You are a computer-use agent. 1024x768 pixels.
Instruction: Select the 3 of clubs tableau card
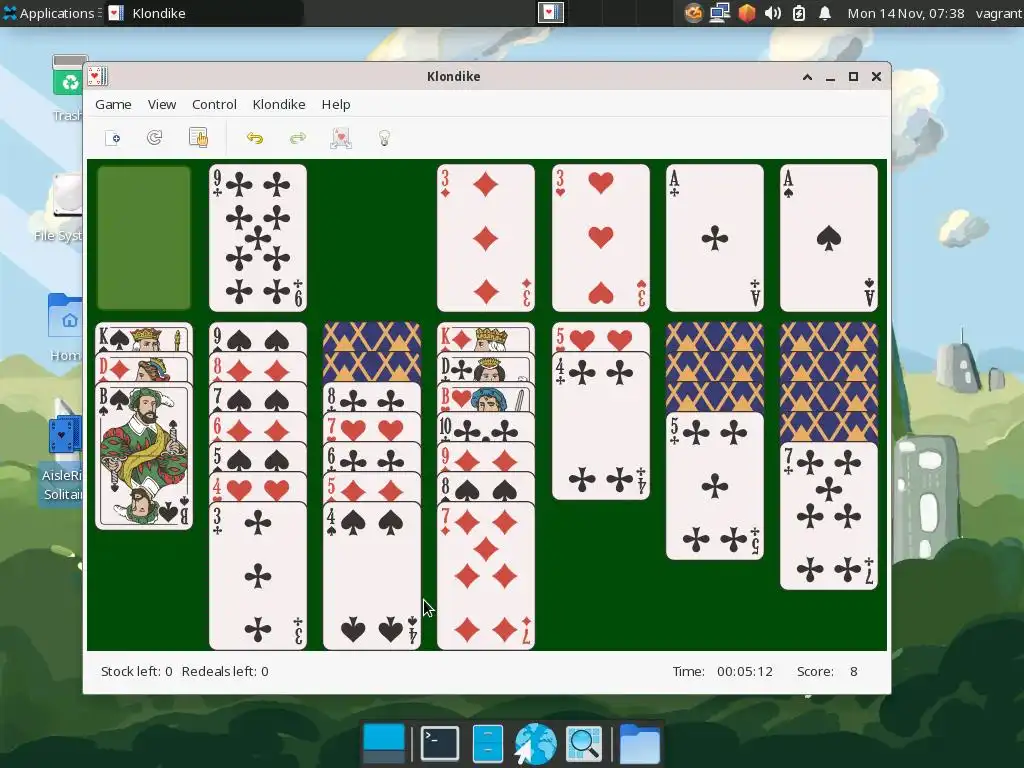(x=258, y=576)
